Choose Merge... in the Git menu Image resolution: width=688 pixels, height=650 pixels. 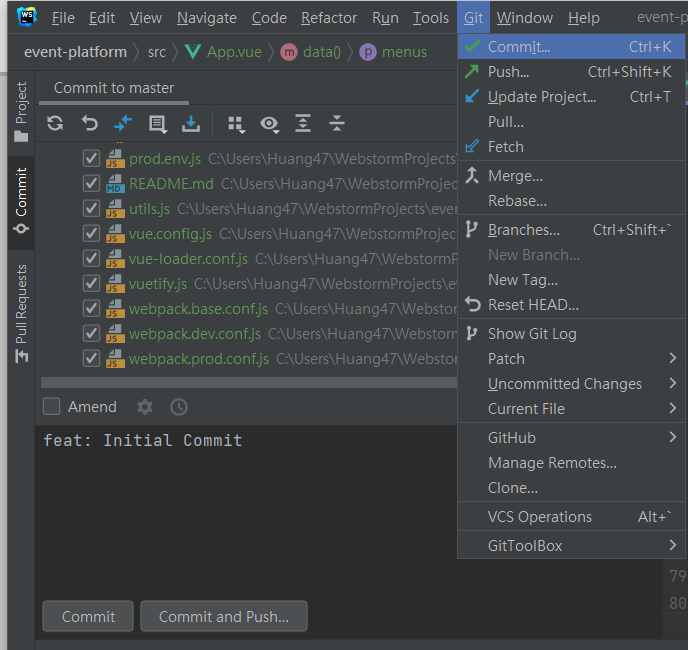[x=571, y=176]
